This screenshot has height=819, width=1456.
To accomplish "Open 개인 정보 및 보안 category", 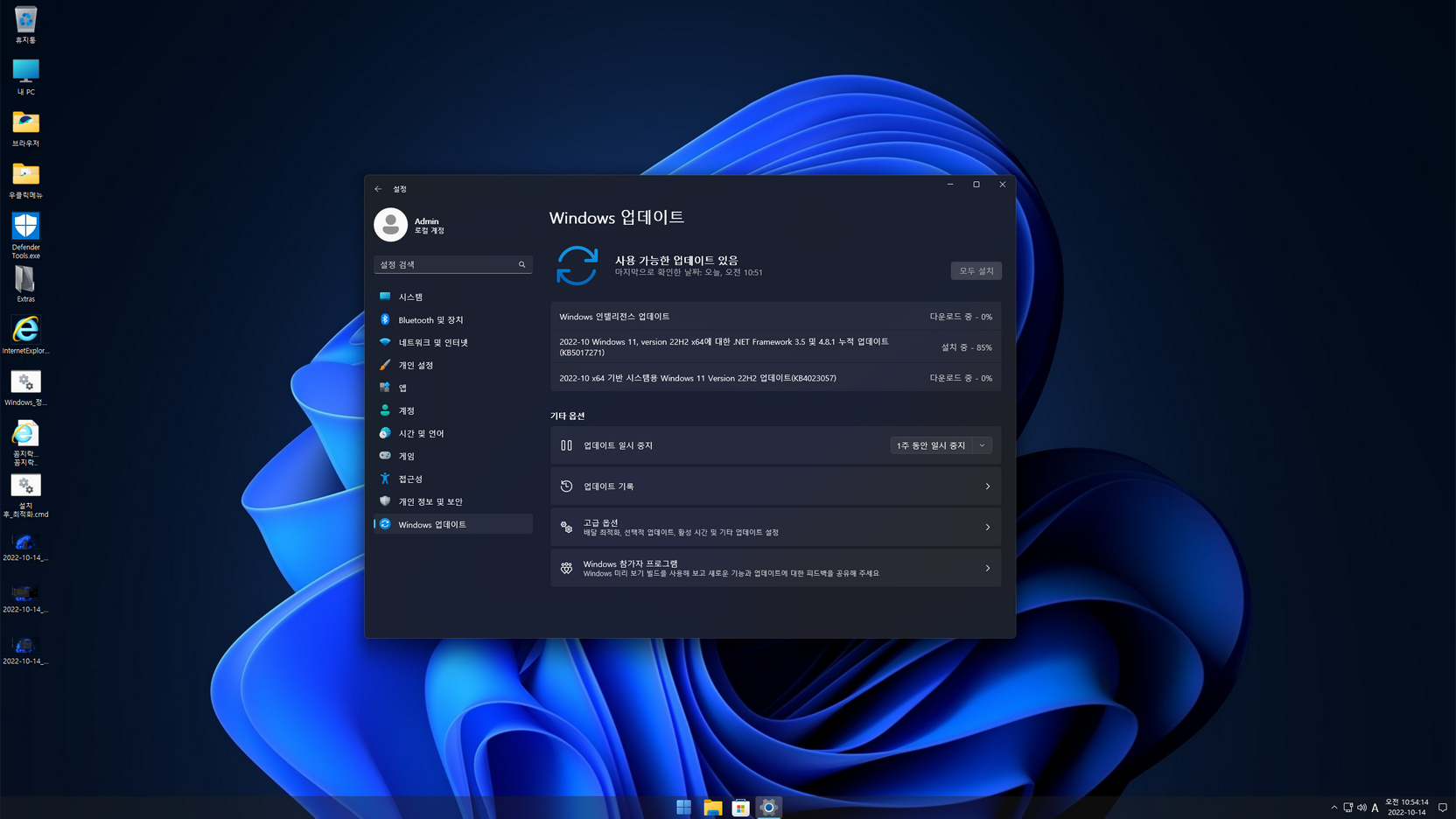I will [452, 501].
